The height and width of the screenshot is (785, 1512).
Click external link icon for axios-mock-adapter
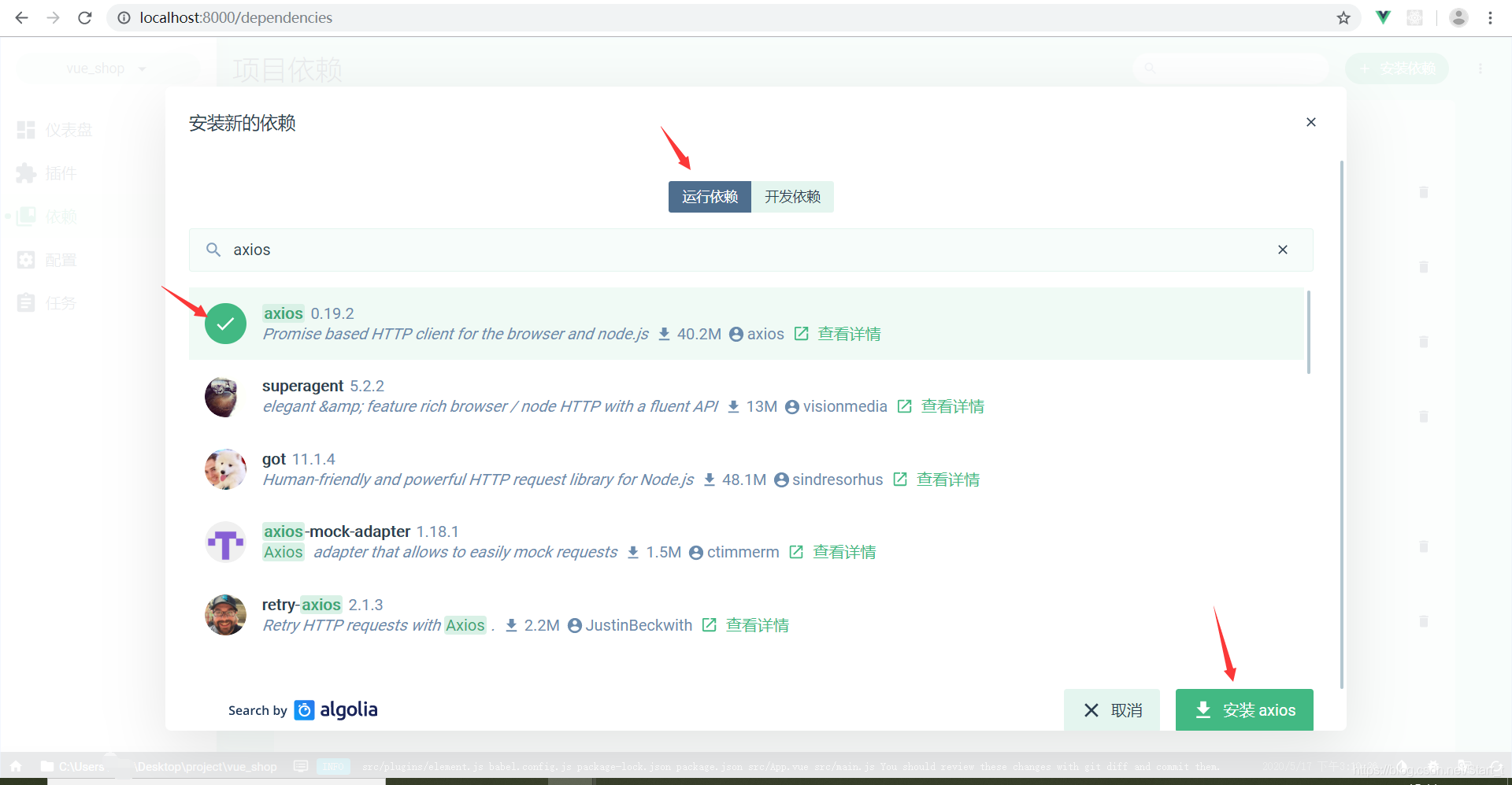tap(796, 552)
